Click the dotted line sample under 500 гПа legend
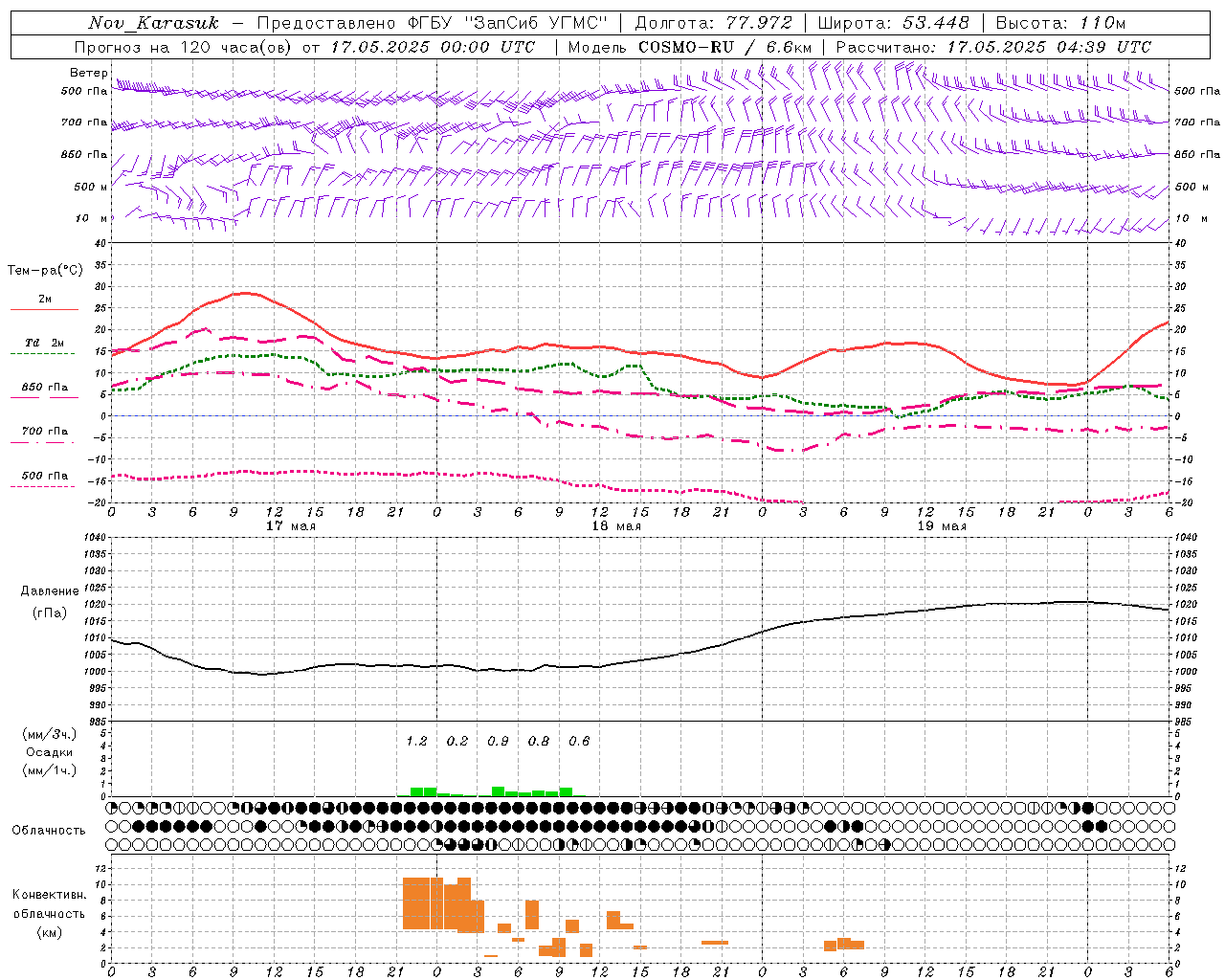Image resolution: width=1225 pixels, height=980 pixels. click(x=43, y=486)
